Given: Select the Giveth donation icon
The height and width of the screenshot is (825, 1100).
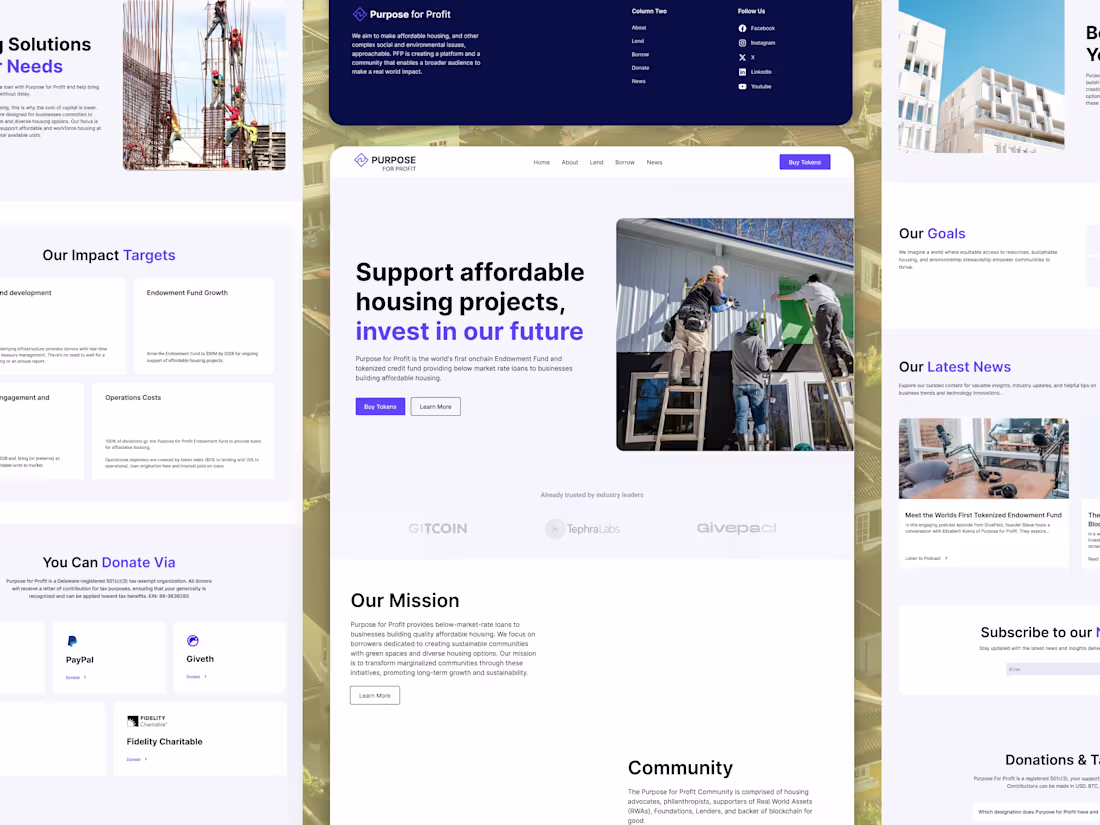Looking at the screenshot, I should 192,641.
